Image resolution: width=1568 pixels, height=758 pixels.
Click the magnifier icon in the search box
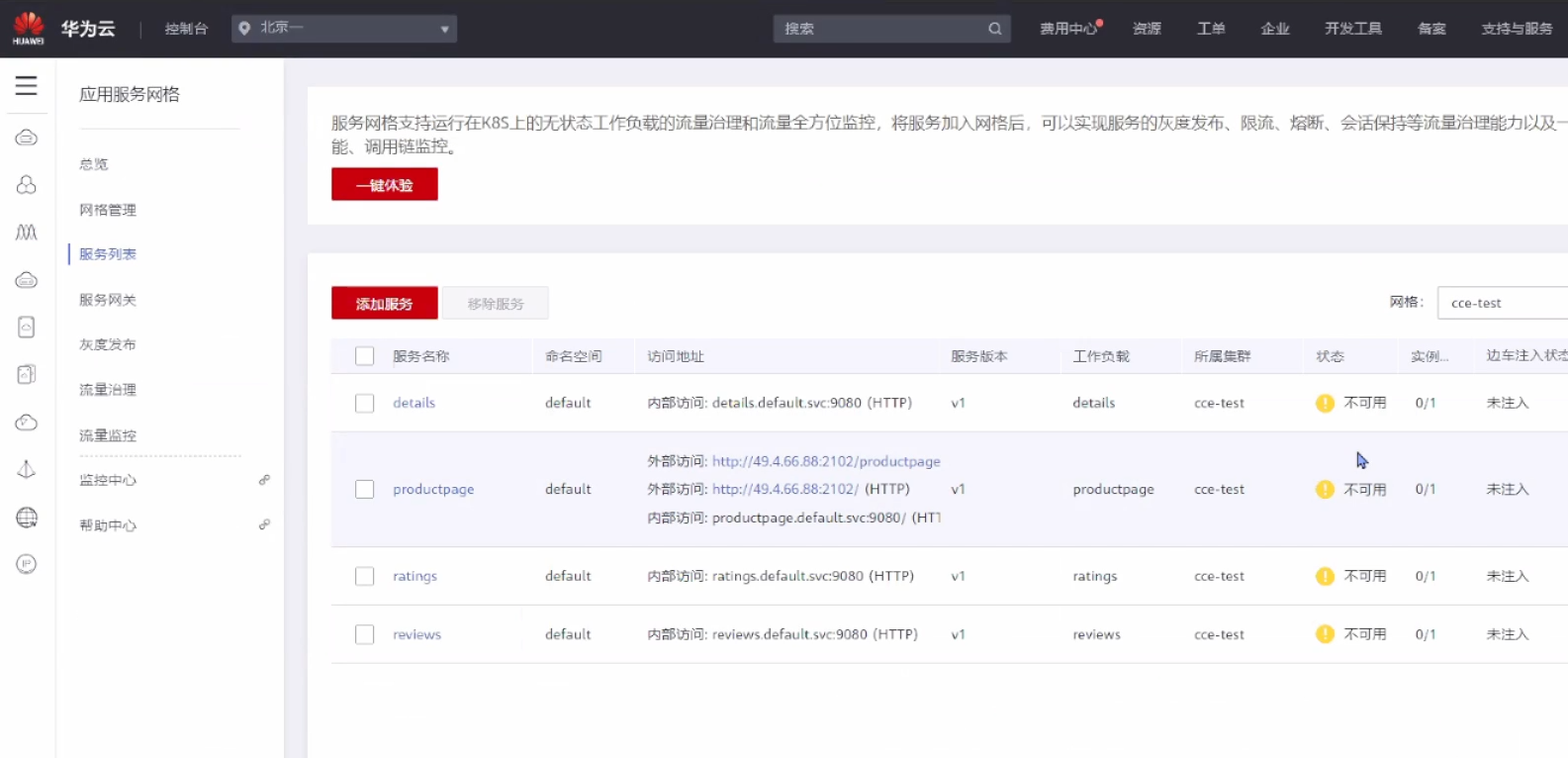pos(994,29)
